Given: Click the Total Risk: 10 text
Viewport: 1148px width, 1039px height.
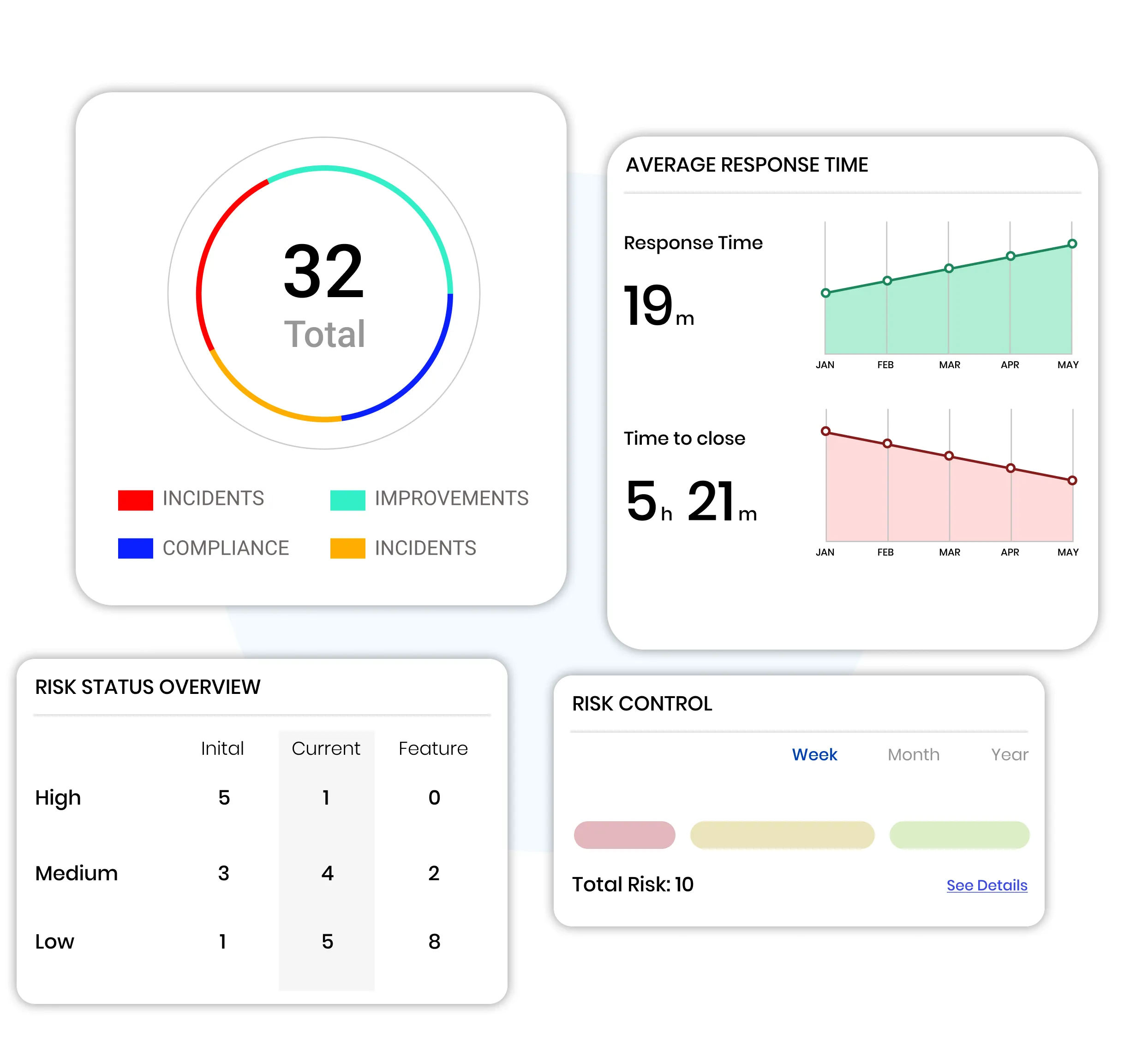Looking at the screenshot, I should tap(633, 884).
